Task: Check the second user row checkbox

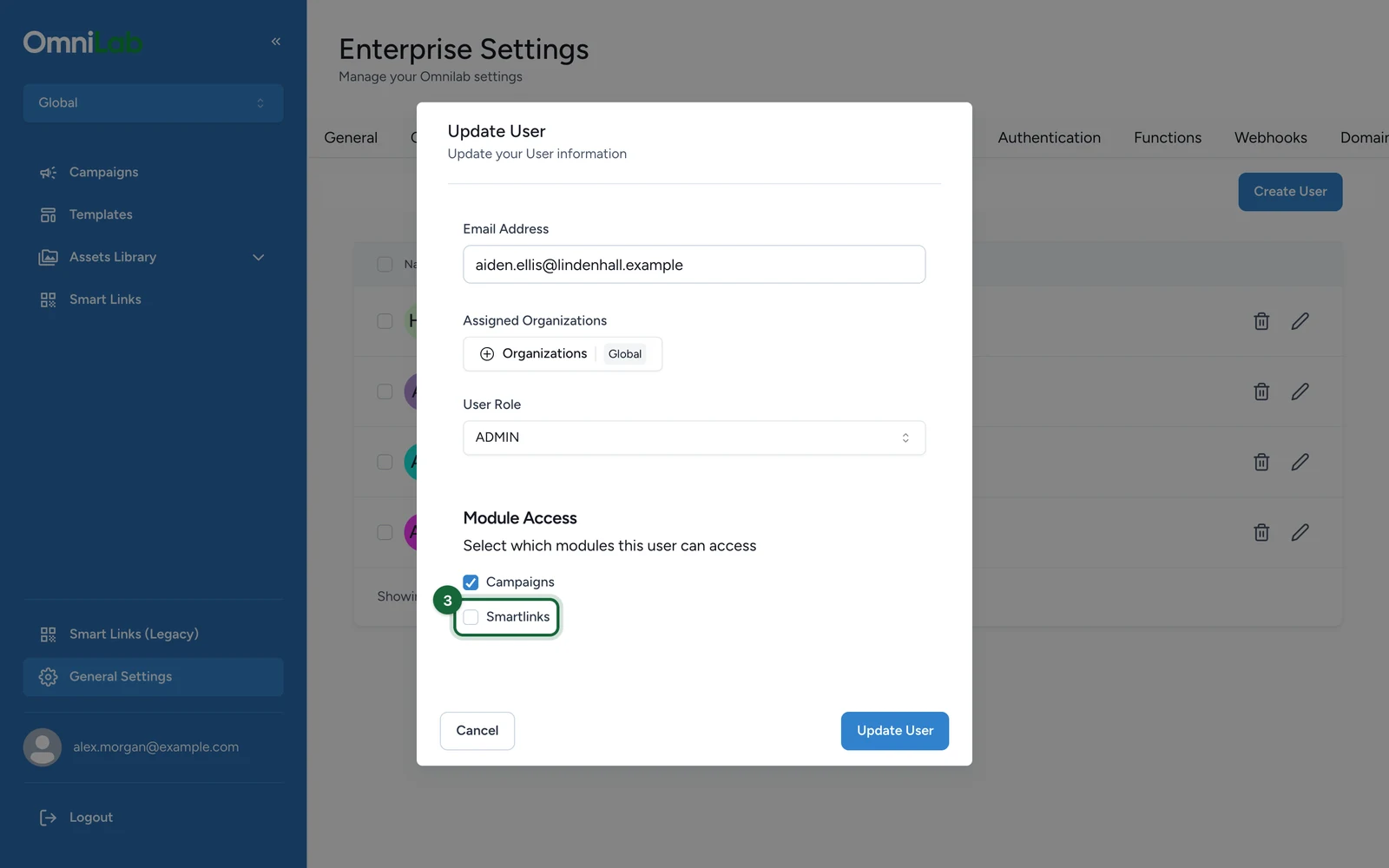Action: point(385,391)
